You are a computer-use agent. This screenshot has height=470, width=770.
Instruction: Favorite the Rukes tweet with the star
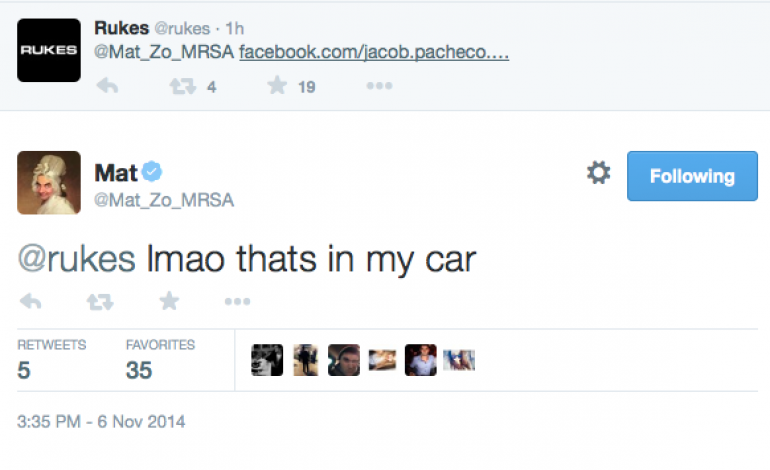click(x=277, y=86)
